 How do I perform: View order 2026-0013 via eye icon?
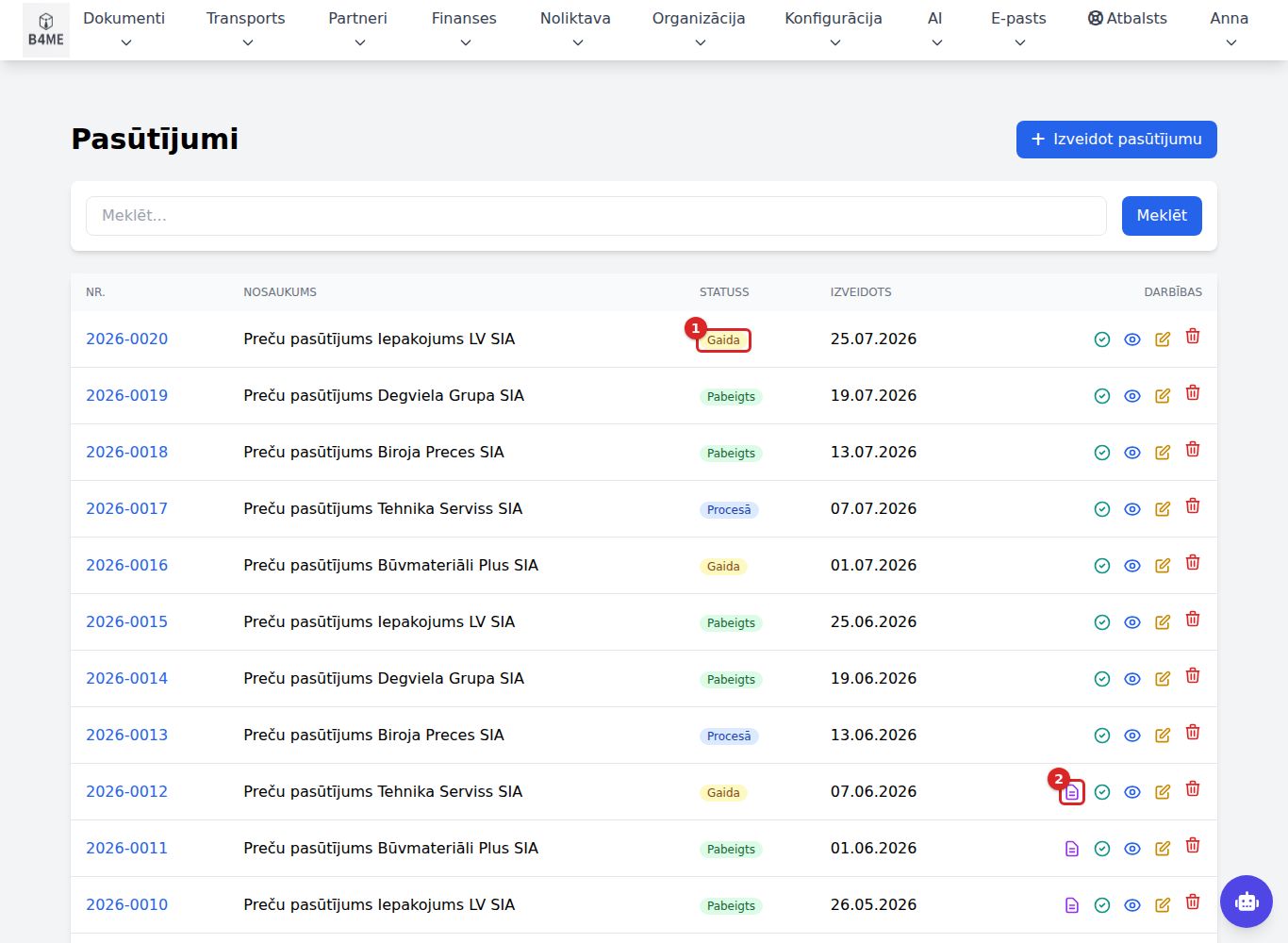(x=1132, y=736)
